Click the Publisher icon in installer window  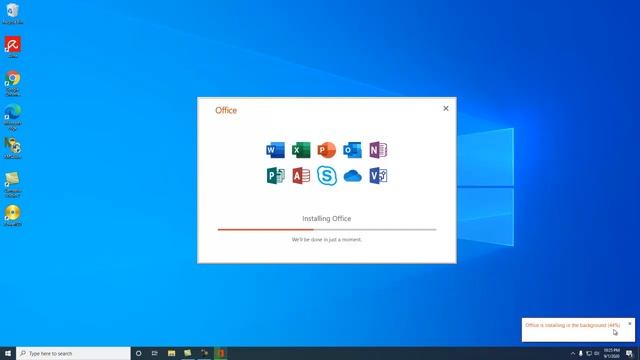(276, 176)
